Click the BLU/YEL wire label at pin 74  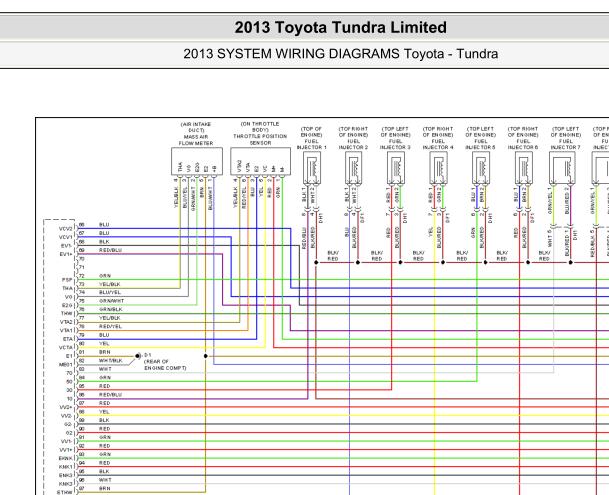(x=110, y=293)
